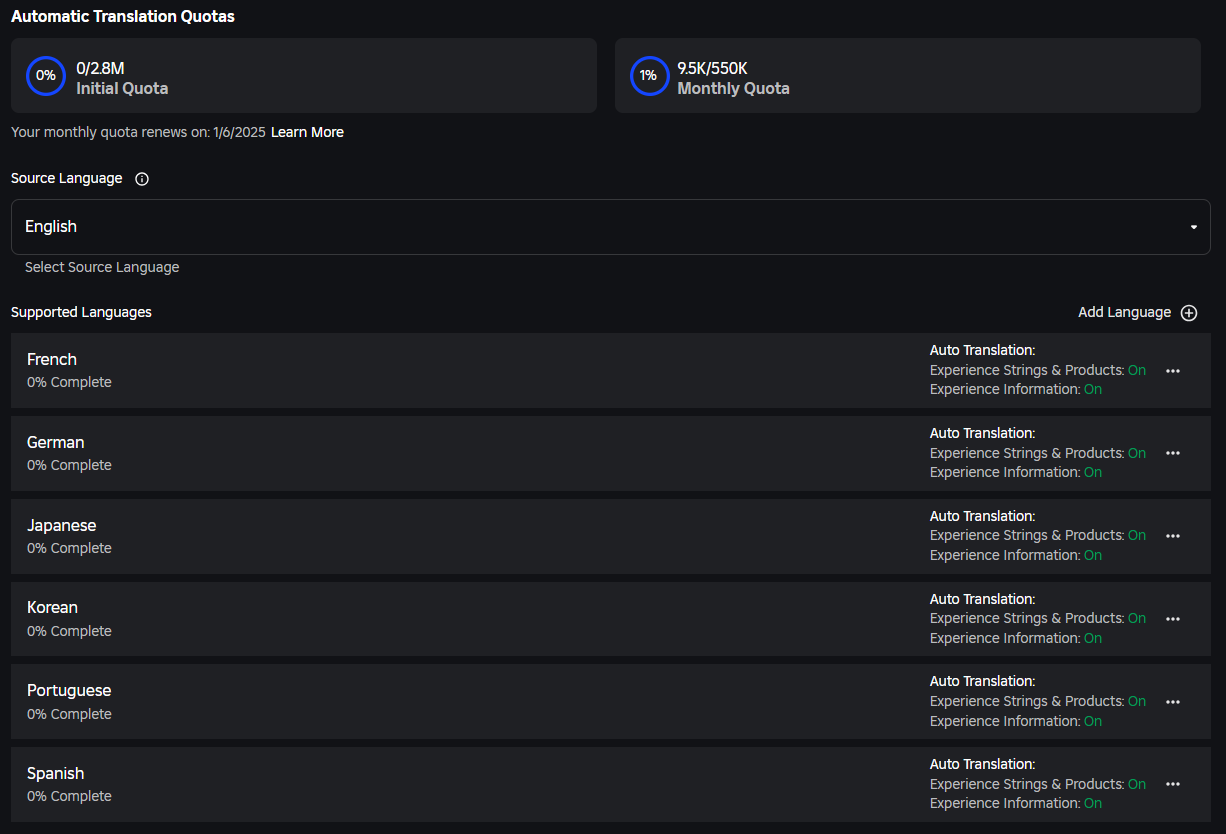Click the Source Language info icon
The image size is (1226, 834).
click(142, 179)
